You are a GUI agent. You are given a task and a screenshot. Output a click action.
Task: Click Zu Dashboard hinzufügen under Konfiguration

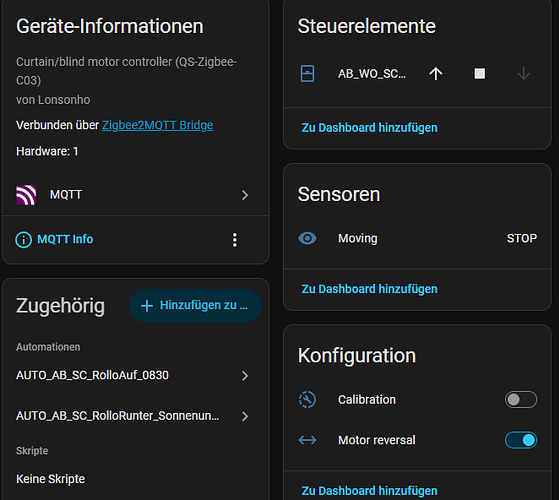(369, 491)
